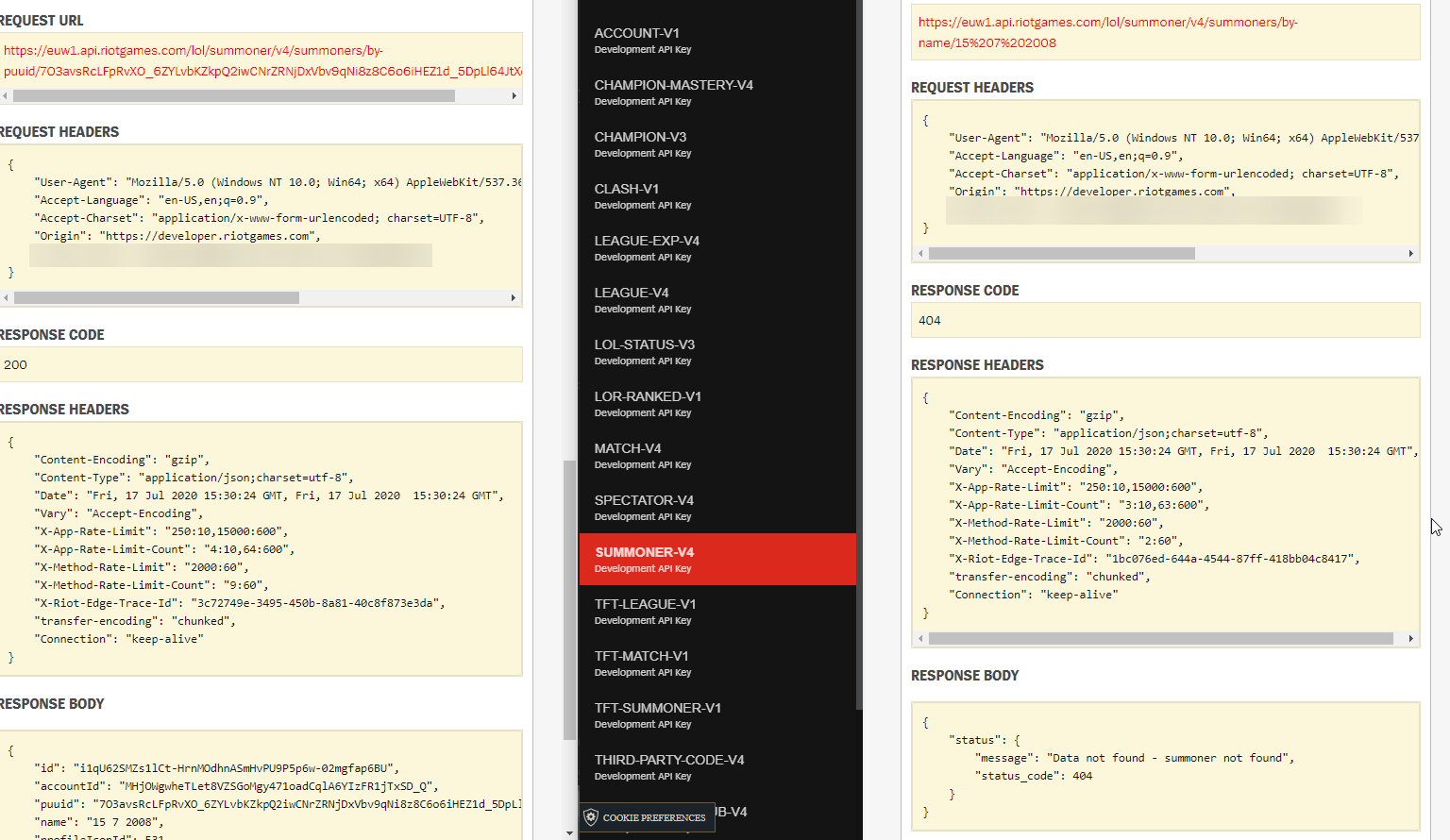This screenshot has height=840, width=1450.
Task: Click the COOKIE PREFERENCES button
Action: pos(647,817)
